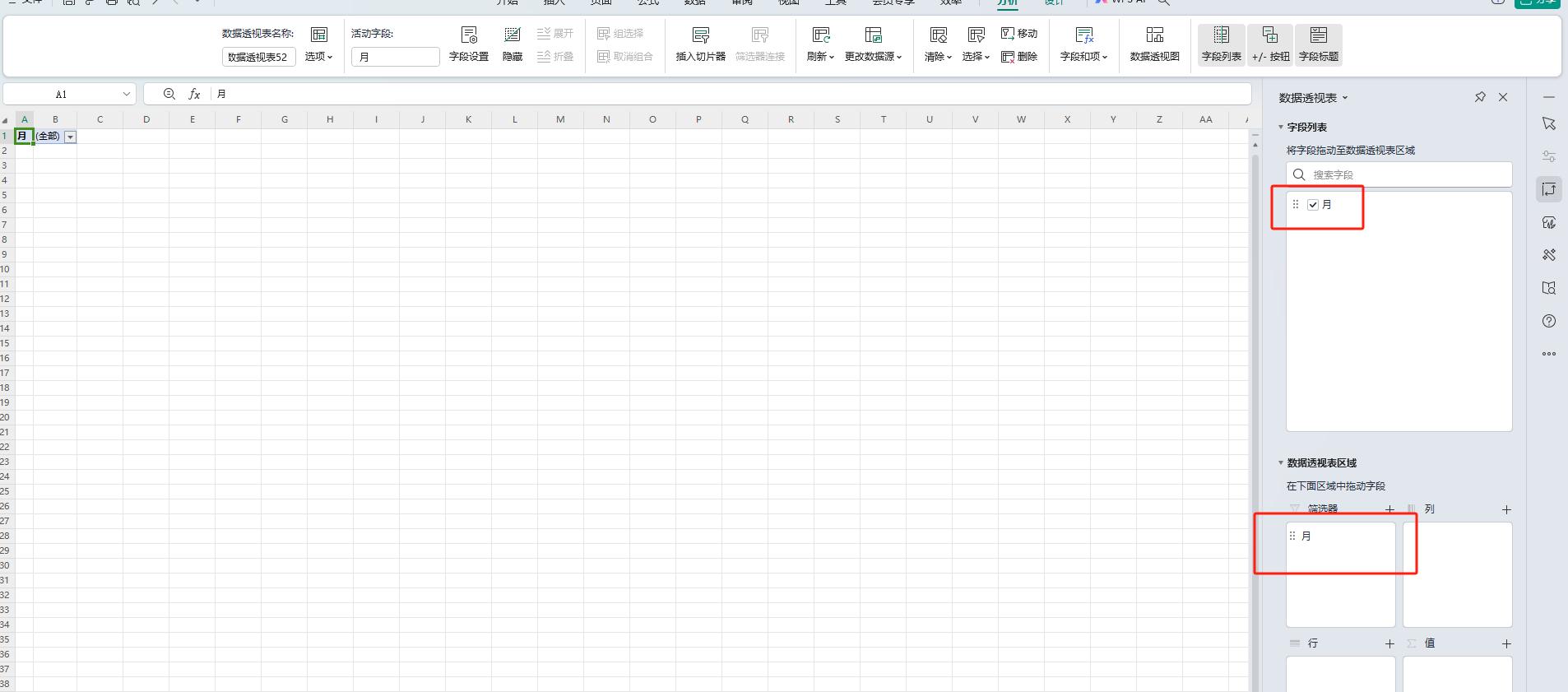Image resolution: width=1568 pixels, height=692 pixels.
Task: Toggle the 月 field checkbox
Action: click(1313, 205)
